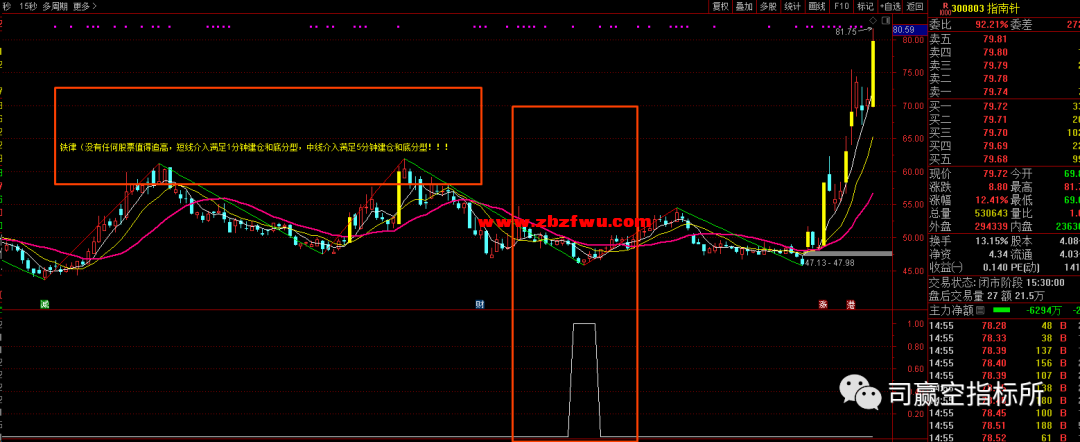The width and height of the screenshot is (1080, 442).
Task: Click the diamond icon above price axis
Action: (x=874, y=19)
